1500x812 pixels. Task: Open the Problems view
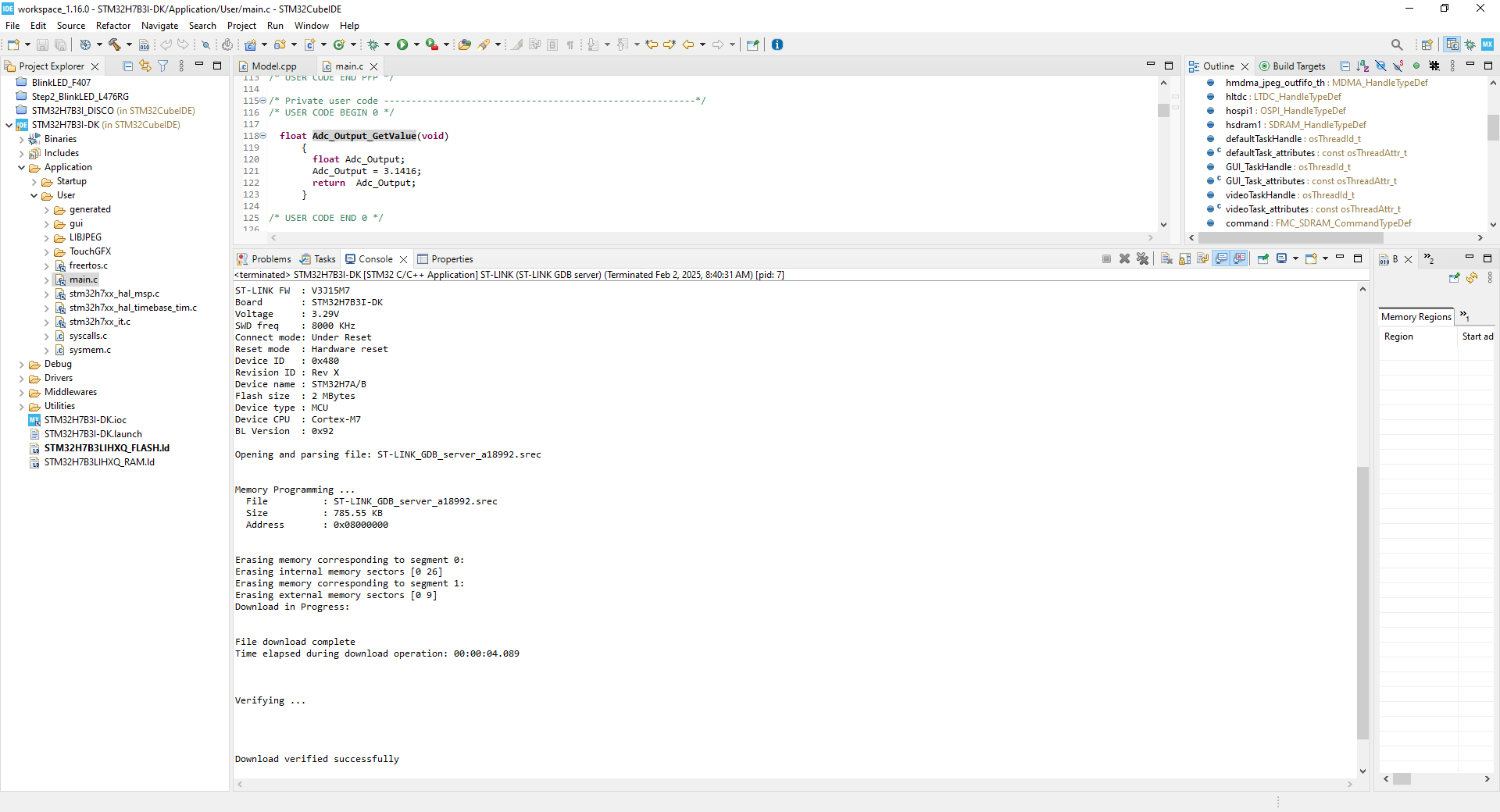(x=270, y=258)
